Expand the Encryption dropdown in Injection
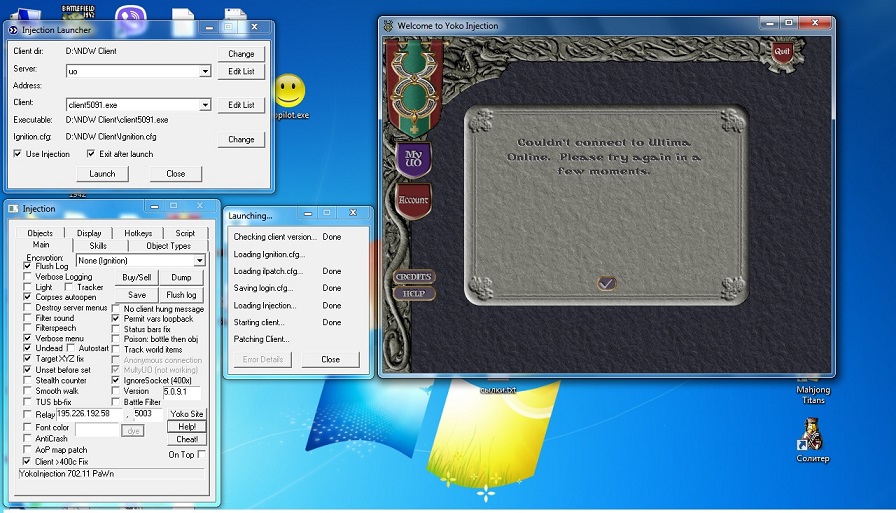896x513 pixels. point(199,260)
